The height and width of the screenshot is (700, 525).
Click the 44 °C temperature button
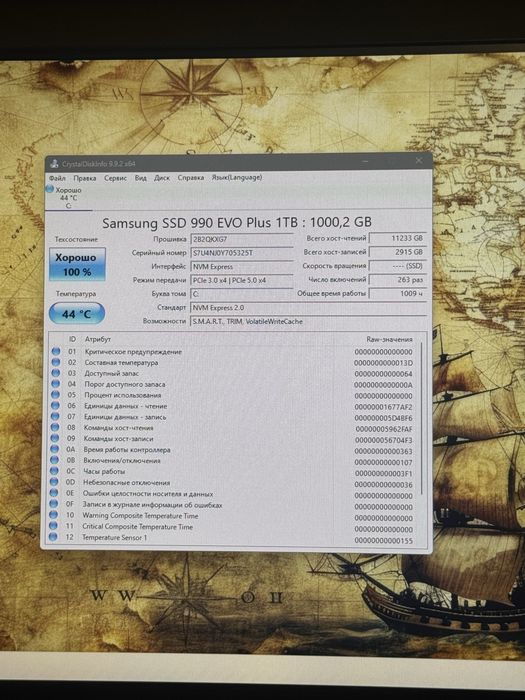[x=77, y=314]
